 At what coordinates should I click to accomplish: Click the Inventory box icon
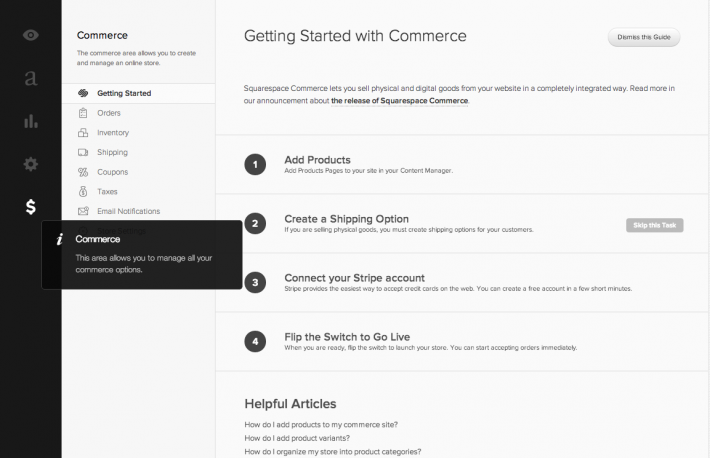click(x=83, y=132)
